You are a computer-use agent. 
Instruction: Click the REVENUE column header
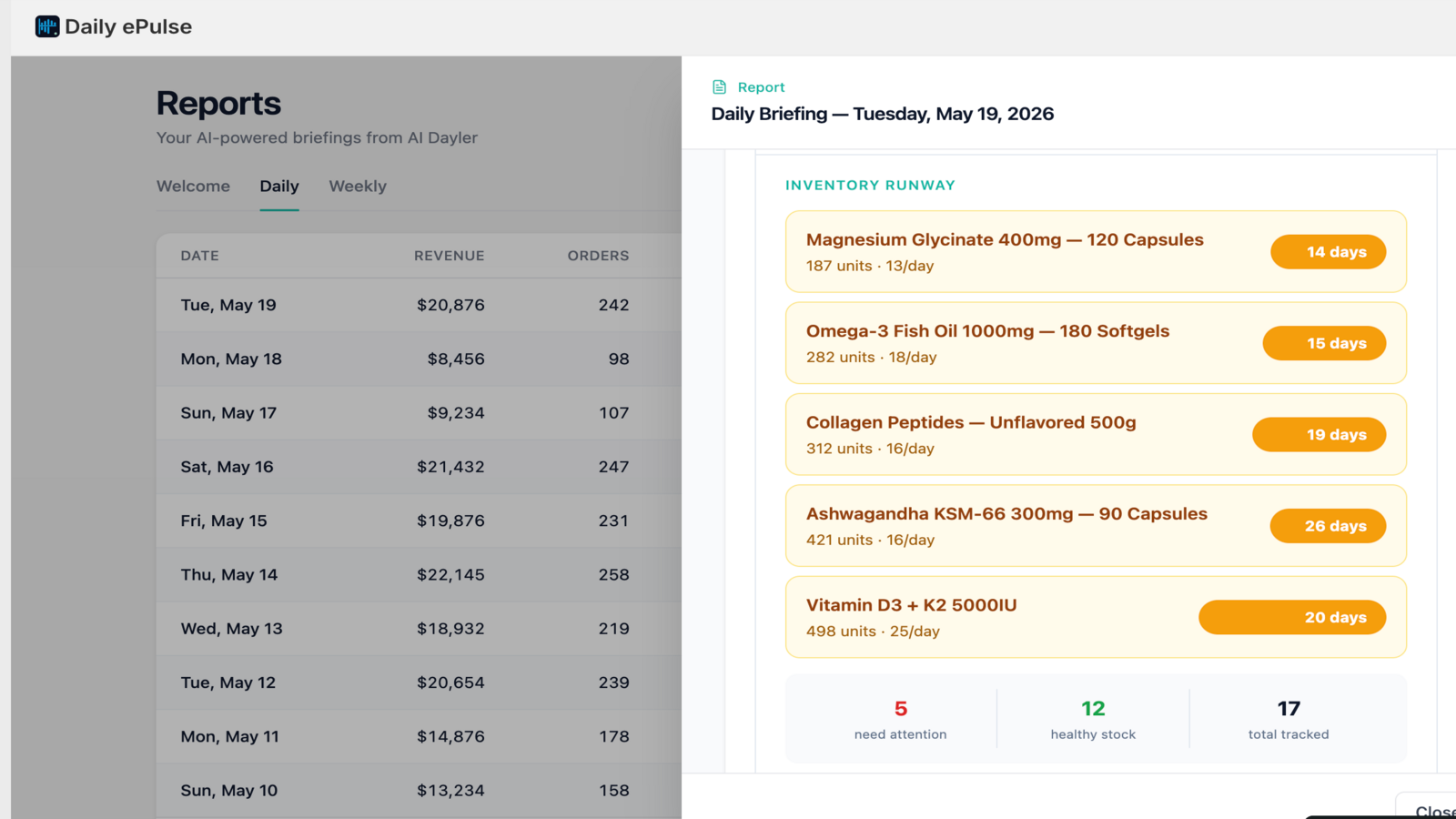450,256
